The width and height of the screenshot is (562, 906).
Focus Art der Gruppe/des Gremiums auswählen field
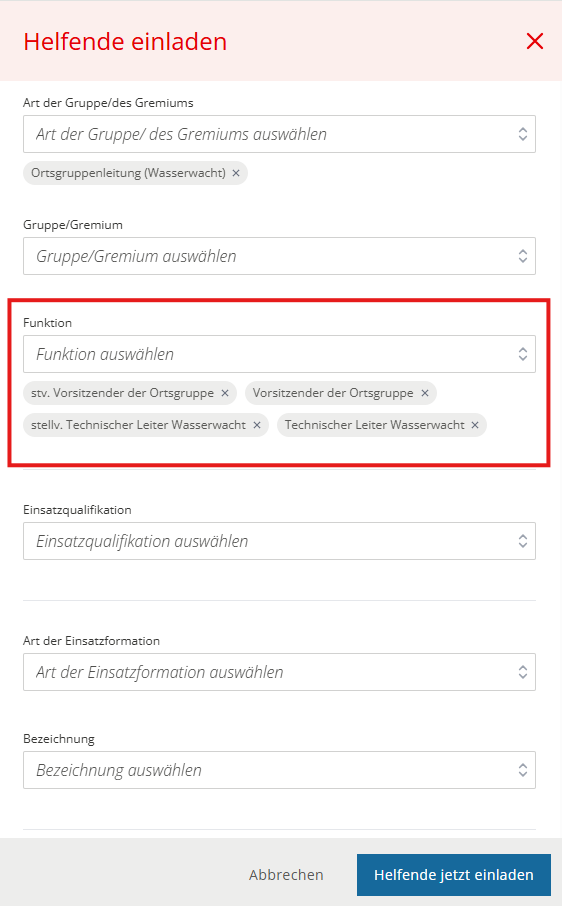pyautogui.click(x=280, y=134)
